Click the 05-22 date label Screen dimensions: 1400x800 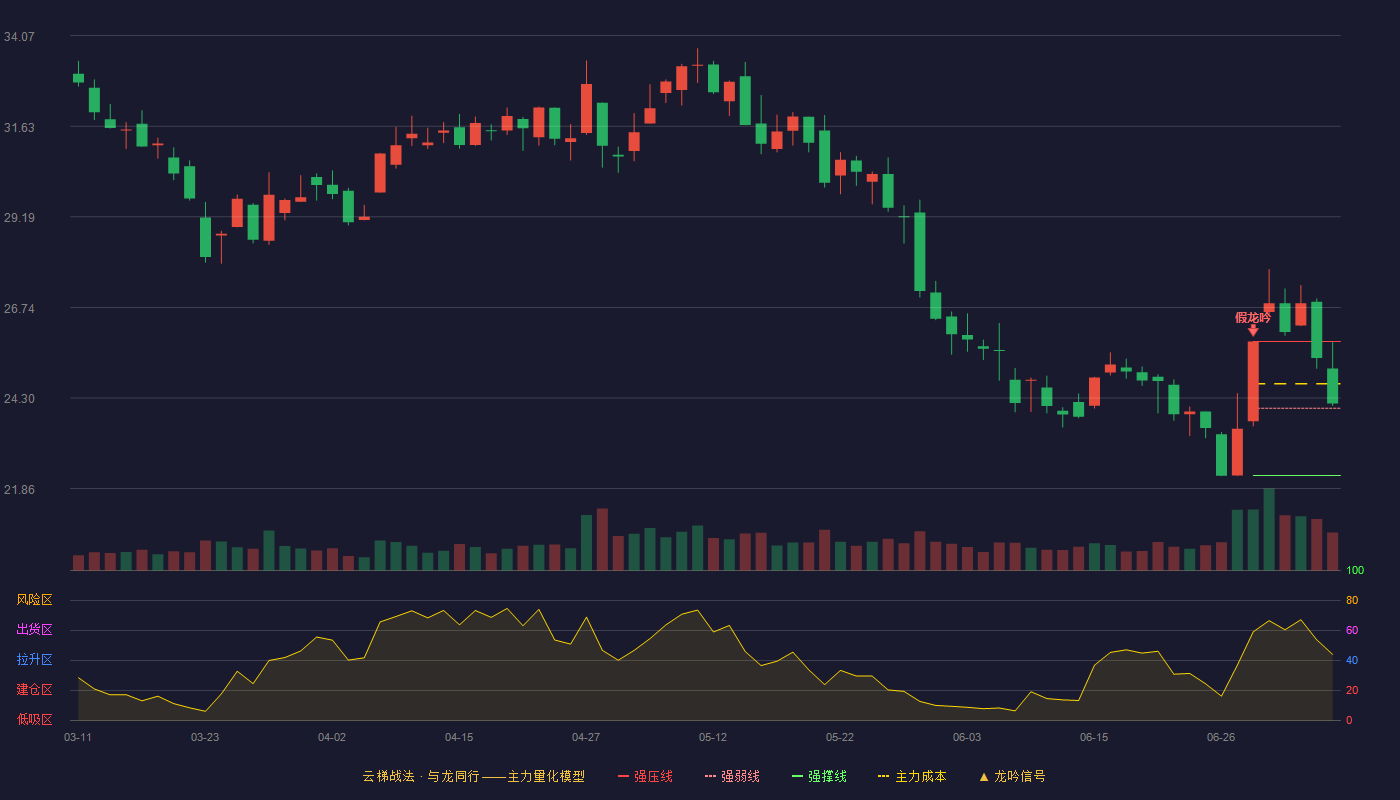[840, 737]
